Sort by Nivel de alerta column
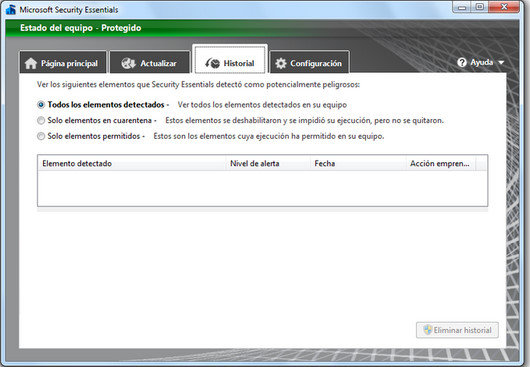Viewport: 530px width, 367px height. click(x=268, y=164)
